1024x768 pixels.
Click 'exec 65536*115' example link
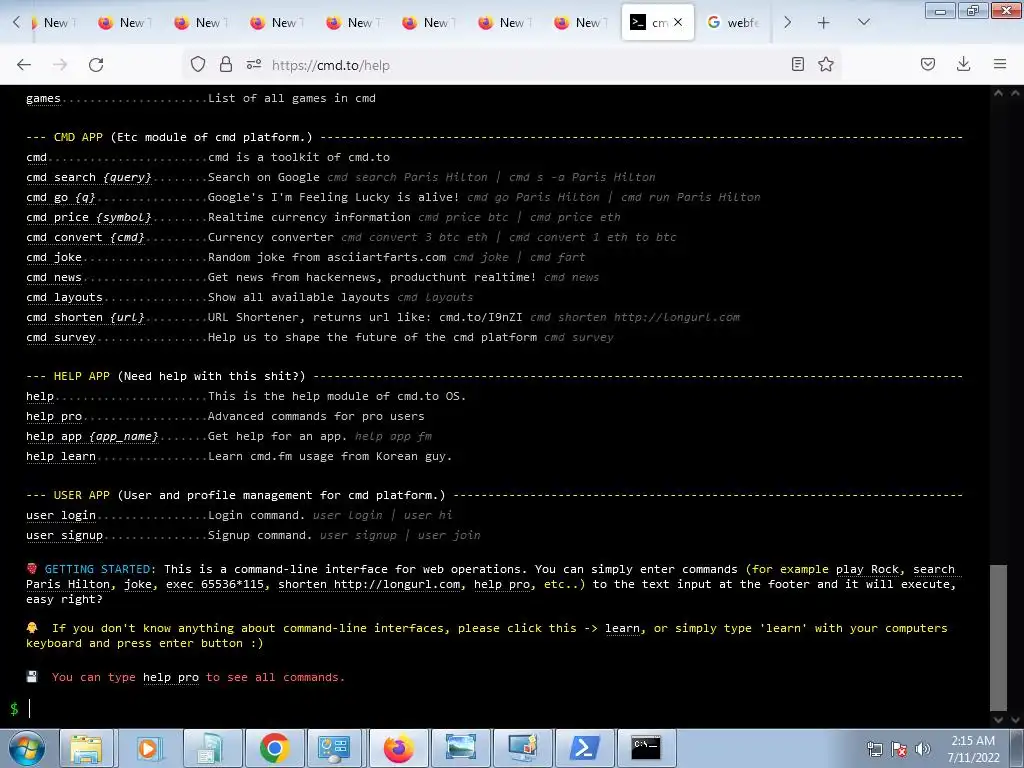pyautogui.click(x=216, y=584)
